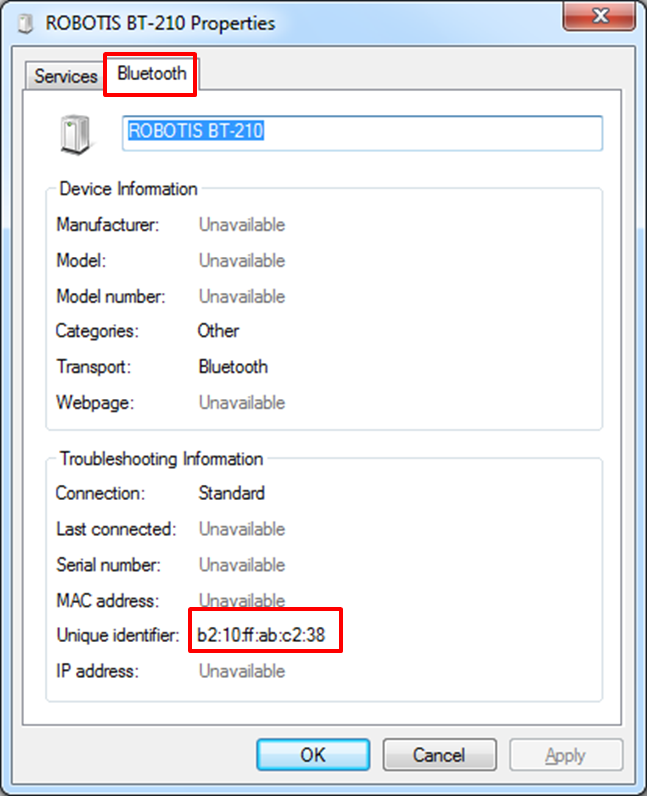Viewport: 647px width, 796px height.
Task: Click the Apply button
Action: coord(566,755)
